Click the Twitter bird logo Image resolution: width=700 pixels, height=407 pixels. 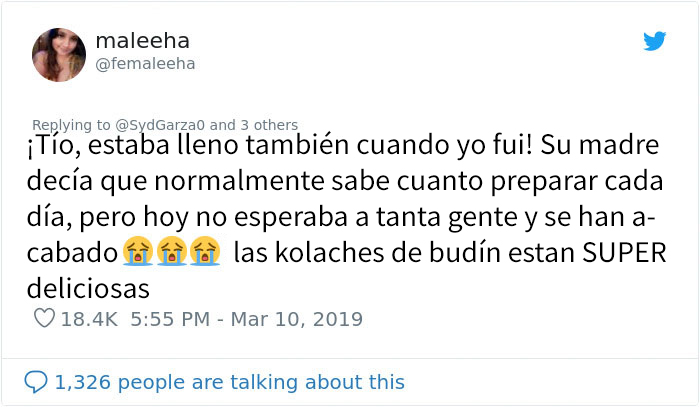(654, 41)
